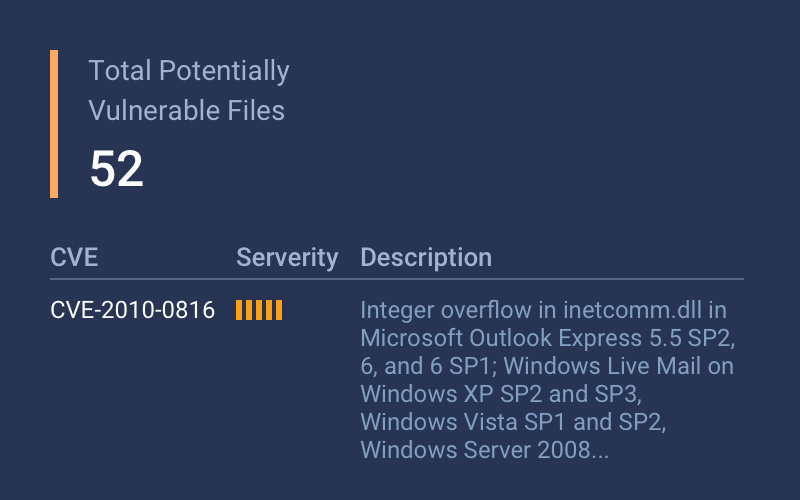The height and width of the screenshot is (500, 800).
Task: Click the horizontal divider under the table headers
Action: coord(397,279)
